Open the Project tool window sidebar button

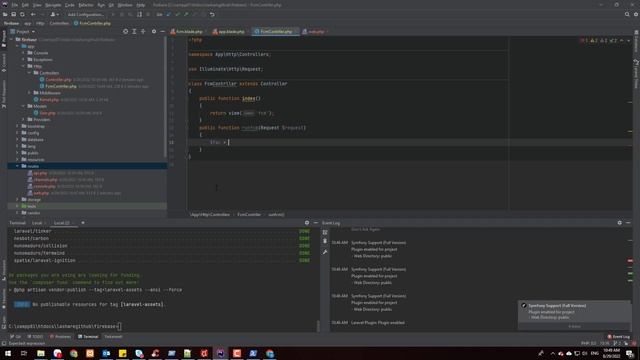(4, 39)
